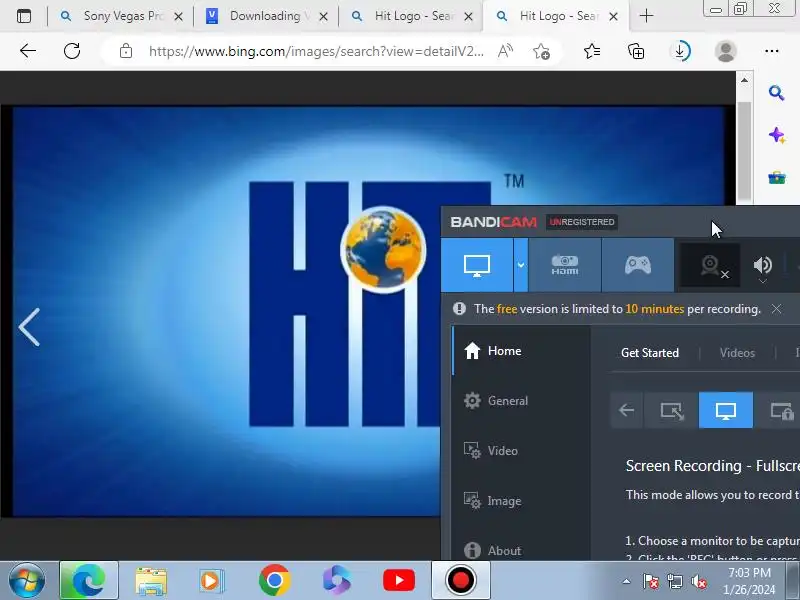Switch to Get Started tab
Screen dimensions: 800x600
[x=649, y=353]
